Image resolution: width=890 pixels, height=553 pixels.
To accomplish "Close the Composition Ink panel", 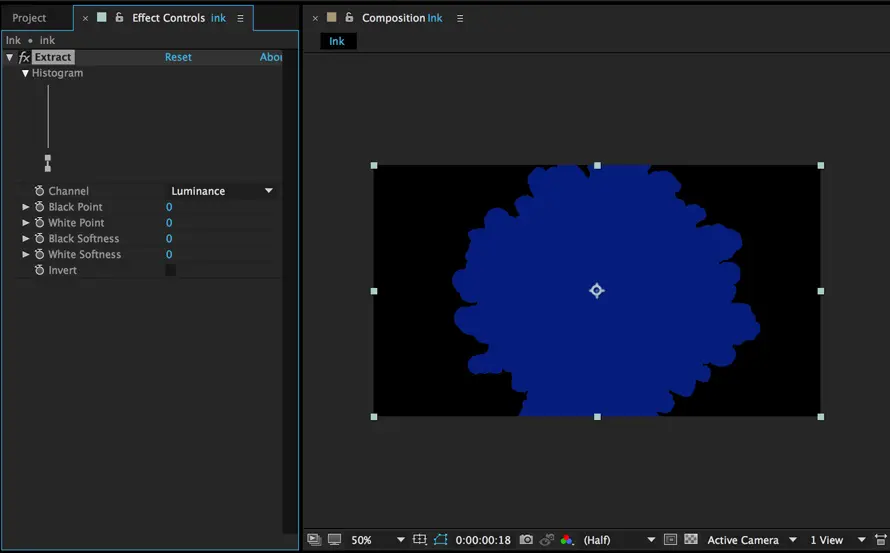I will (x=315, y=18).
